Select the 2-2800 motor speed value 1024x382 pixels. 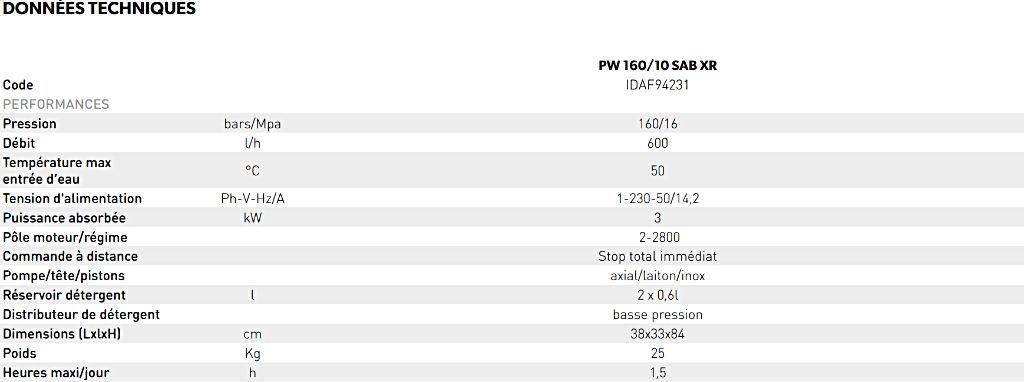pos(658,238)
